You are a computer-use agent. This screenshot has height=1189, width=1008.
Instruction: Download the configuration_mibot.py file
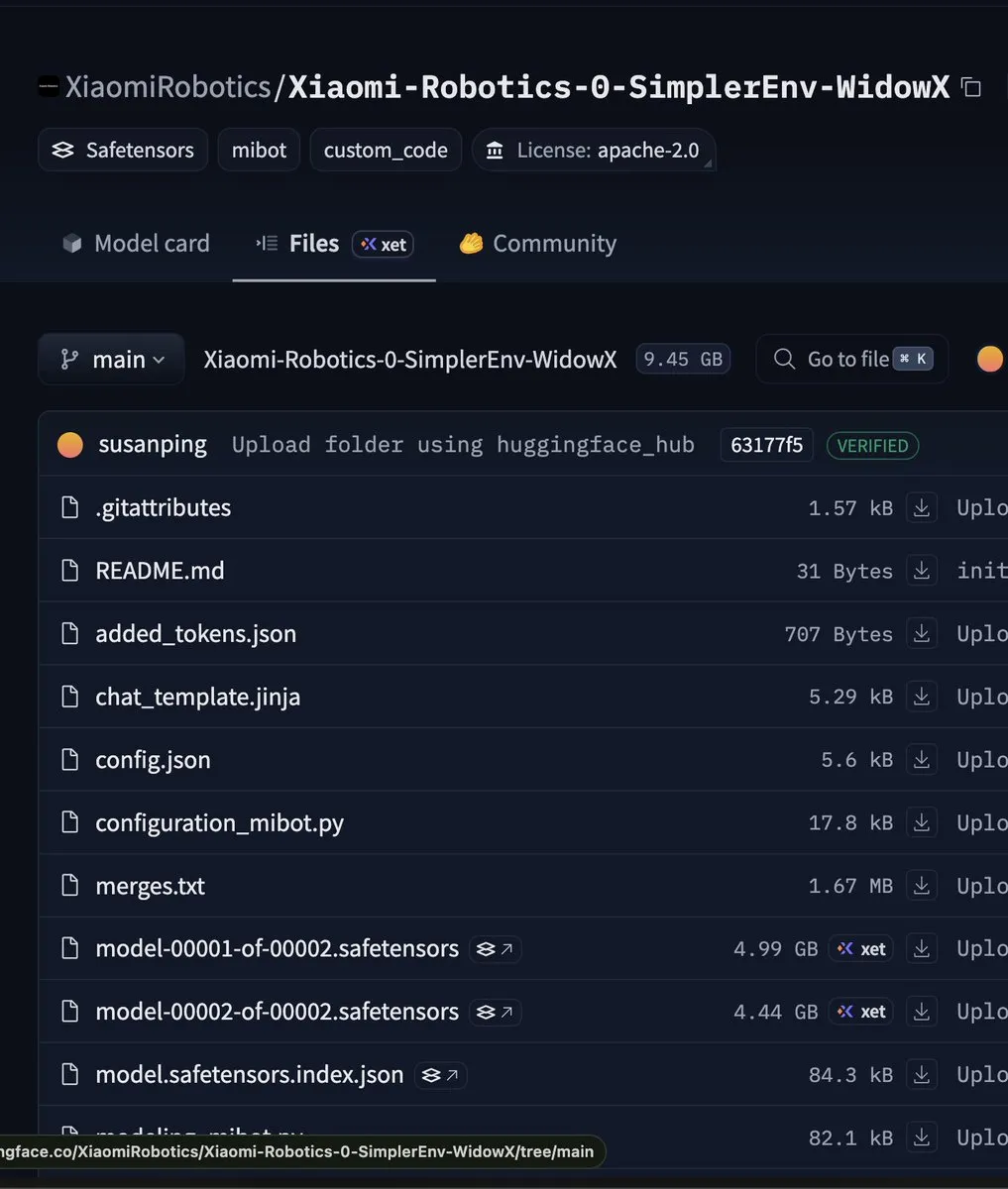922,822
